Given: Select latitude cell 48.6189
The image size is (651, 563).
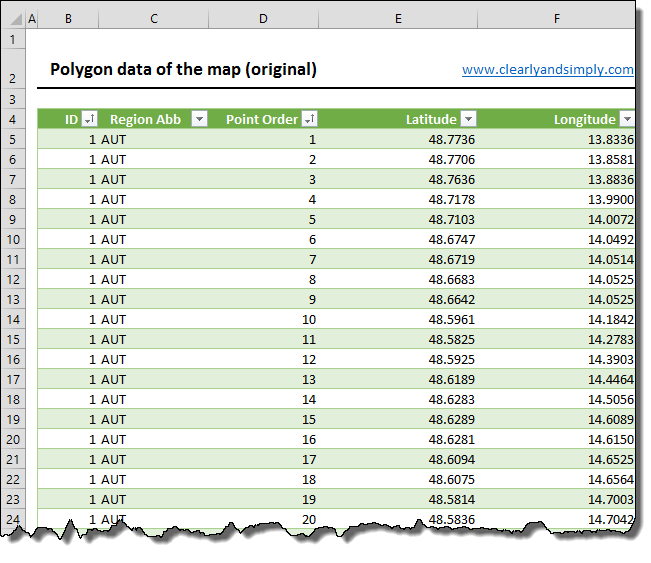Looking at the screenshot, I should coord(398,379).
